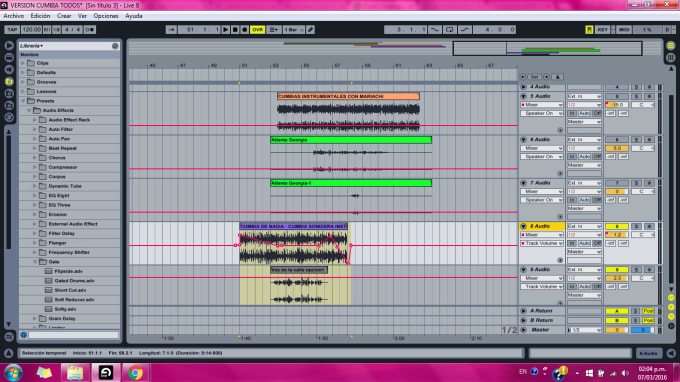Toggle the MIDI map mode button

point(624,29)
